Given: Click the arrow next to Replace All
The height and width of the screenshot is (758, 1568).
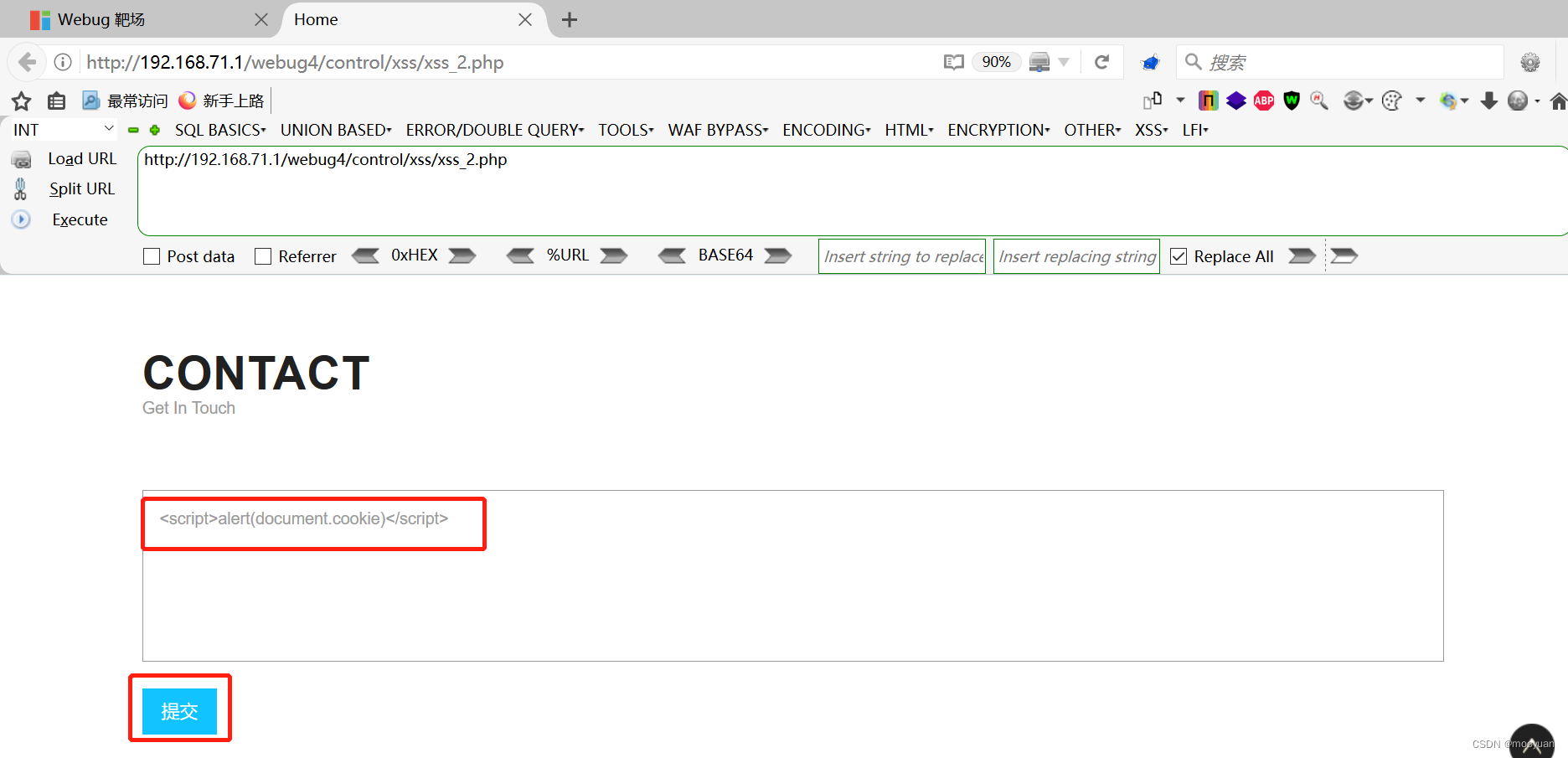Looking at the screenshot, I should point(1302,255).
